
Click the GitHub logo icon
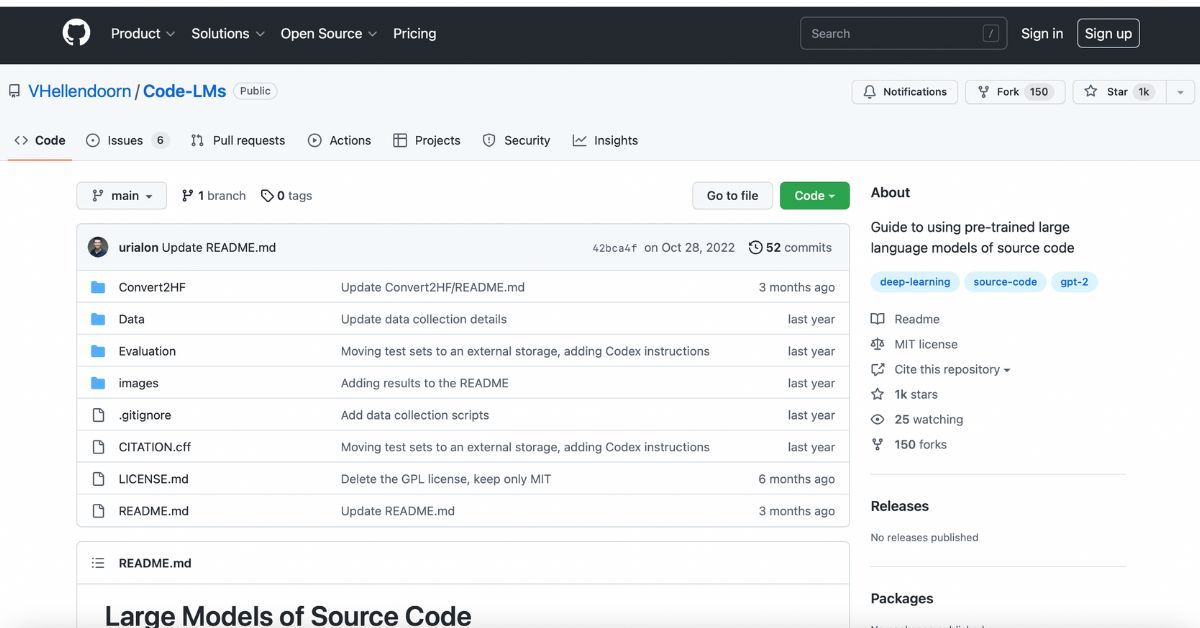tap(76, 33)
